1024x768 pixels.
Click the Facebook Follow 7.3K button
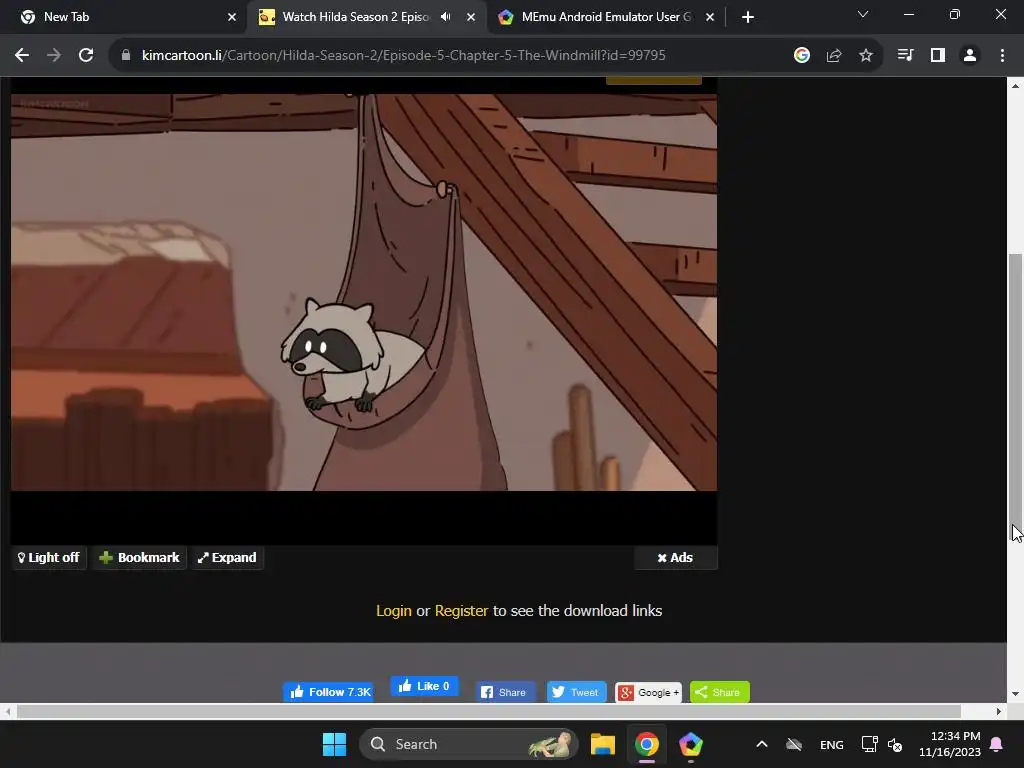[328, 692]
